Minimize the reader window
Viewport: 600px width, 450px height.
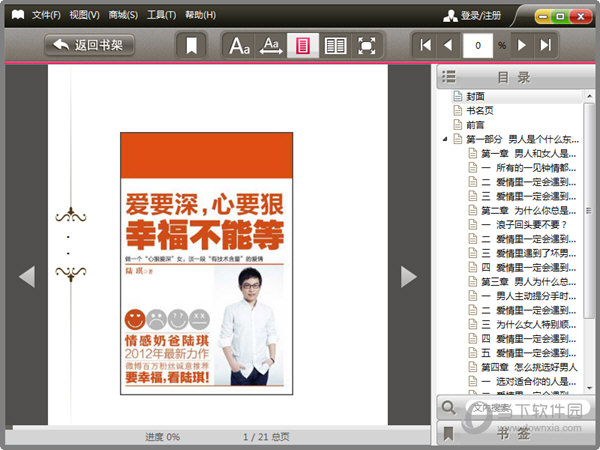543,16
